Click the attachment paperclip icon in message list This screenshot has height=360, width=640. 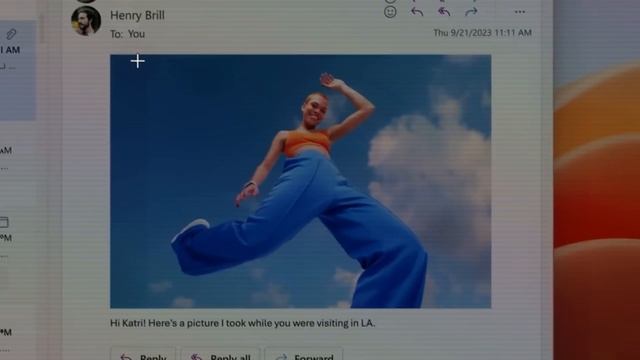(11, 34)
